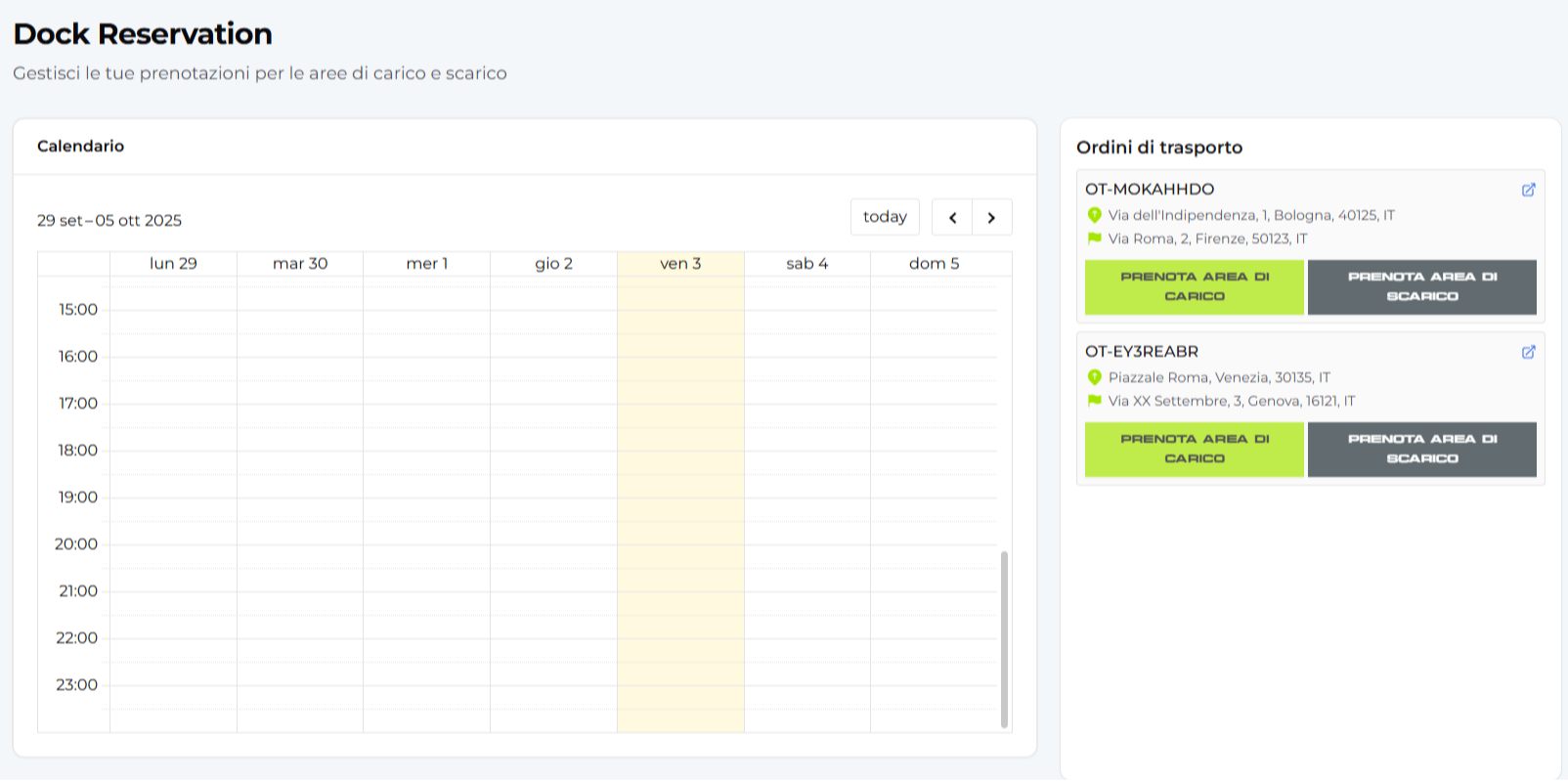Click the pickup pin icon for Bologna address
The image size is (1568, 781).
click(1094, 215)
